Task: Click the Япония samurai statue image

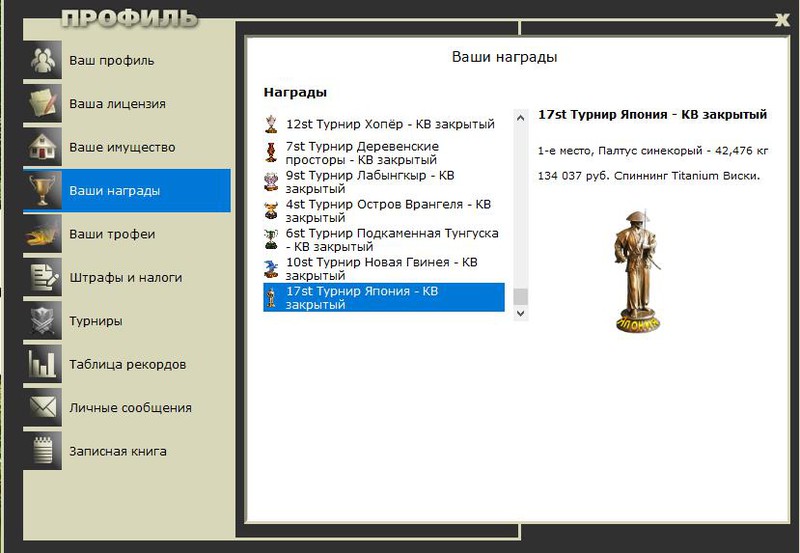Action: [x=638, y=271]
